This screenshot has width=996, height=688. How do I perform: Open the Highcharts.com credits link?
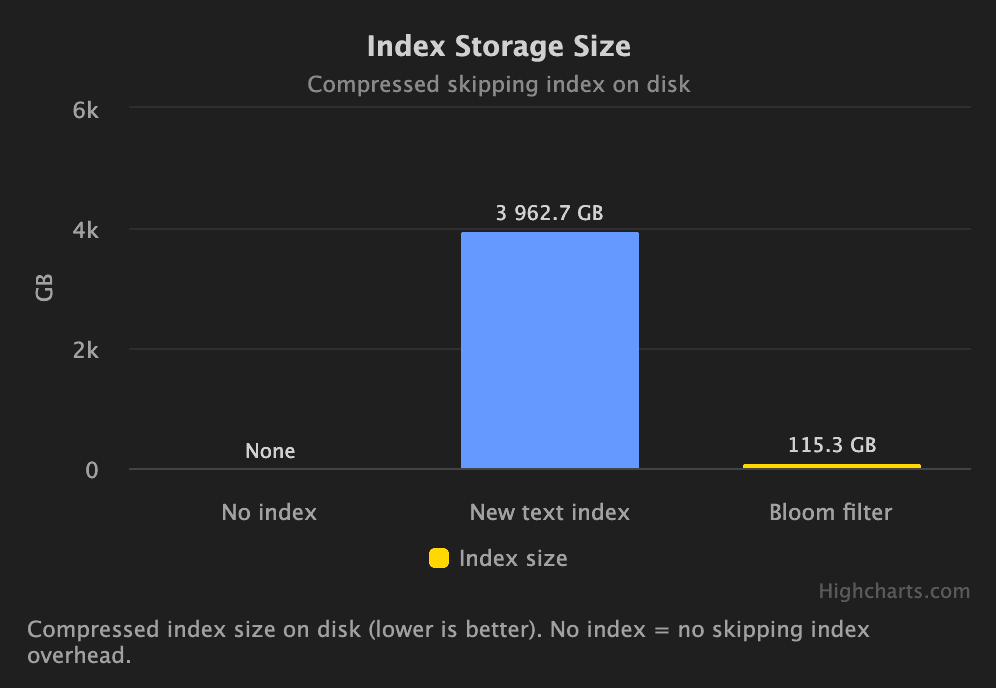(x=894, y=591)
